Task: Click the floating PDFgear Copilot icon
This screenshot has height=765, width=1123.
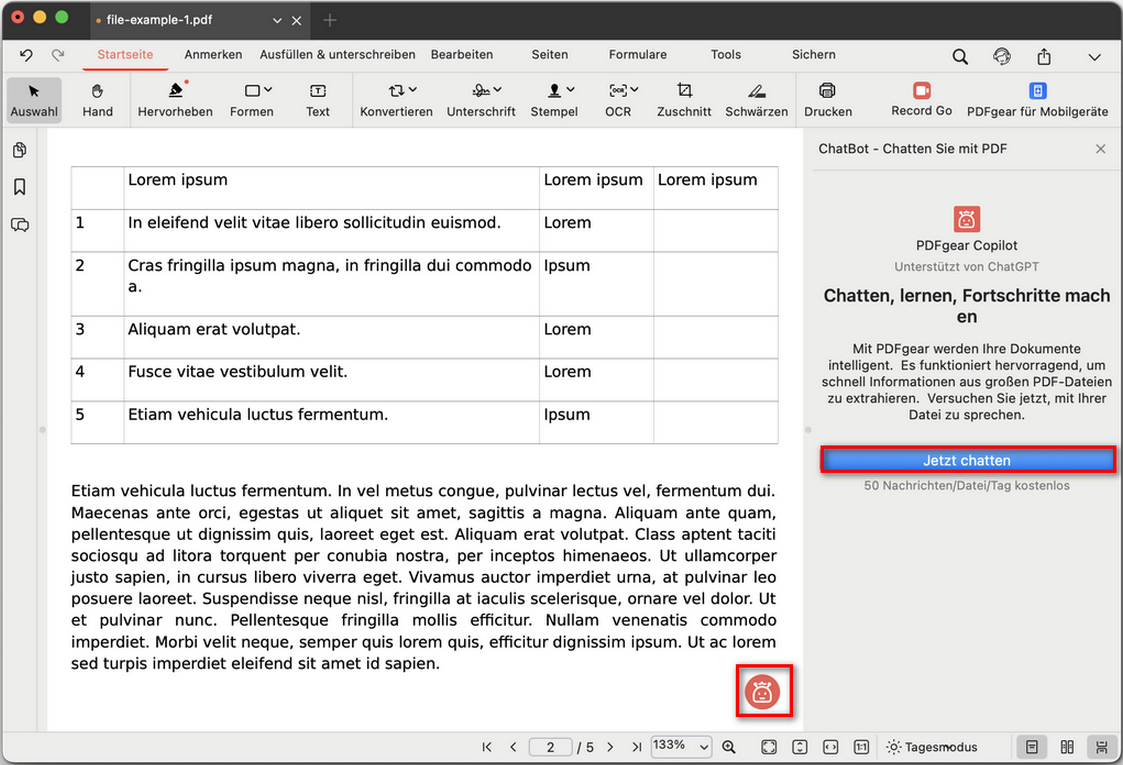Action: pyautogui.click(x=764, y=690)
